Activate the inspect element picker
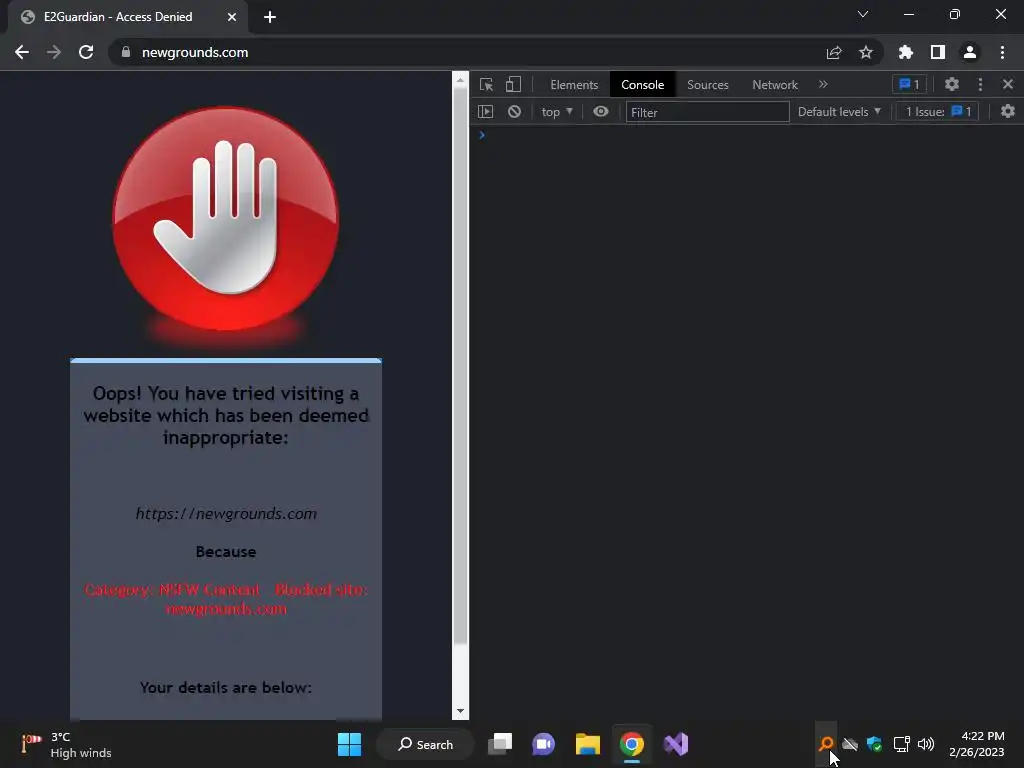The image size is (1024, 768). [x=487, y=84]
